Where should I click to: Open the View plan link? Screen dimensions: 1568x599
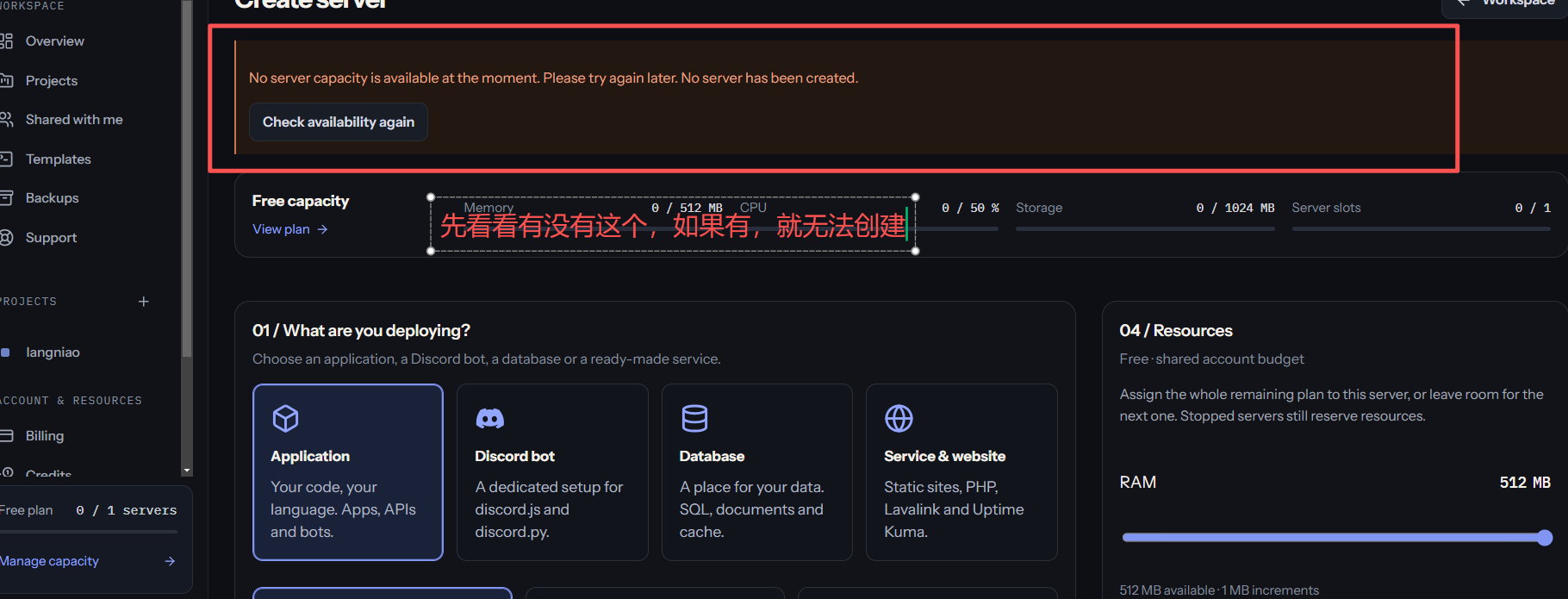289,229
